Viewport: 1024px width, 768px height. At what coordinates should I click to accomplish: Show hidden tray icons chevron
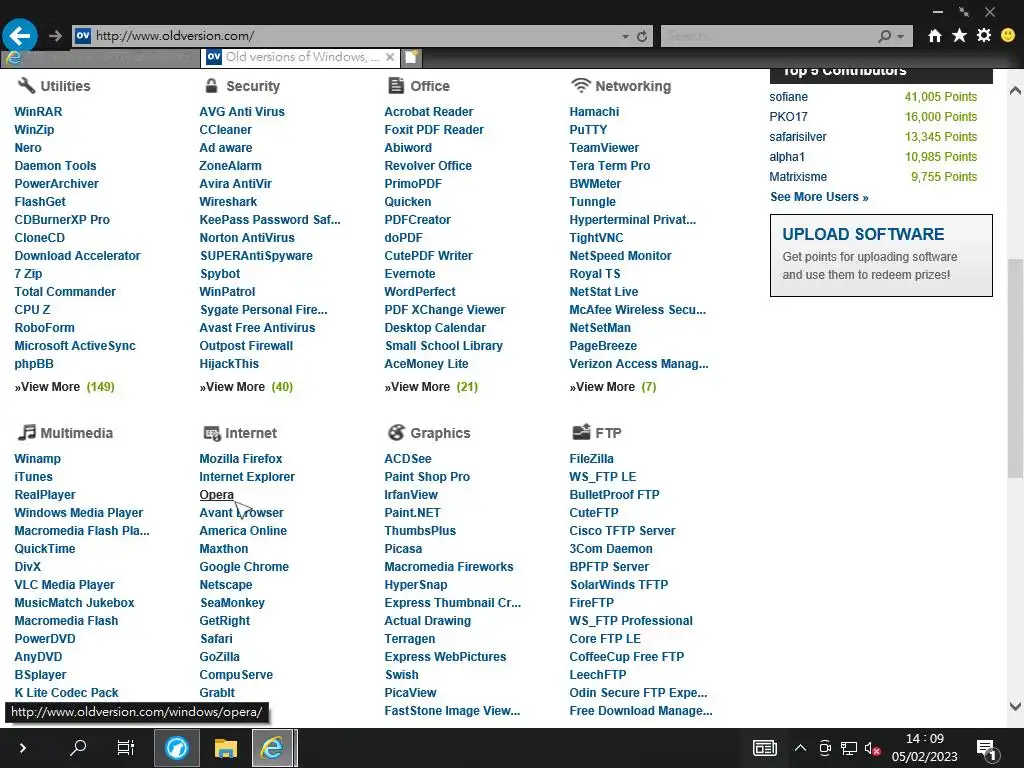pos(800,748)
